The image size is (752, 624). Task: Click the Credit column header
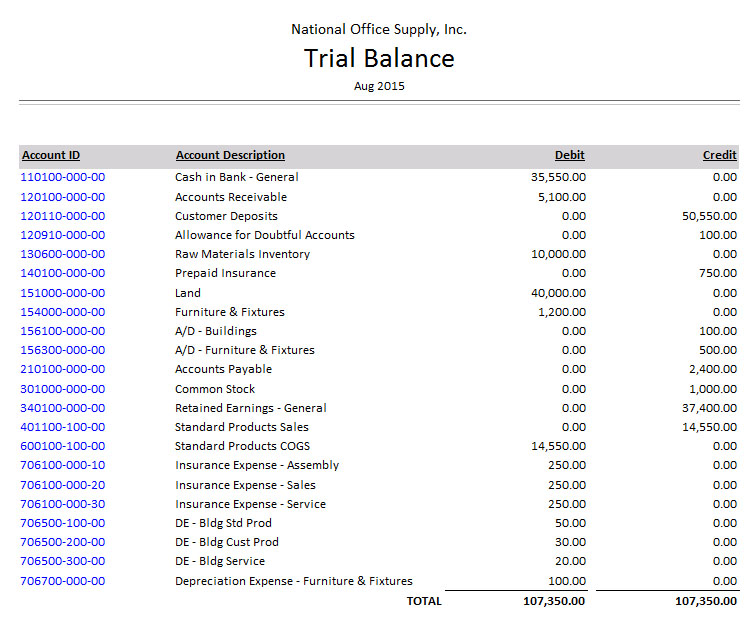720,155
